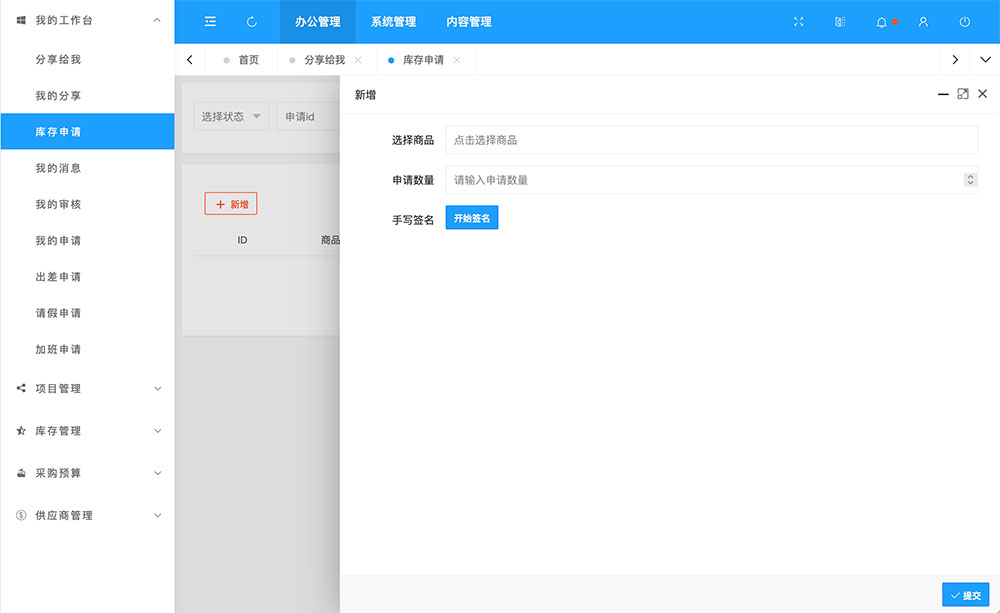Viewport: 1000px width, 613px height.
Task: Expand the 项目管理 menu group
Action: [x=158, y=388]
